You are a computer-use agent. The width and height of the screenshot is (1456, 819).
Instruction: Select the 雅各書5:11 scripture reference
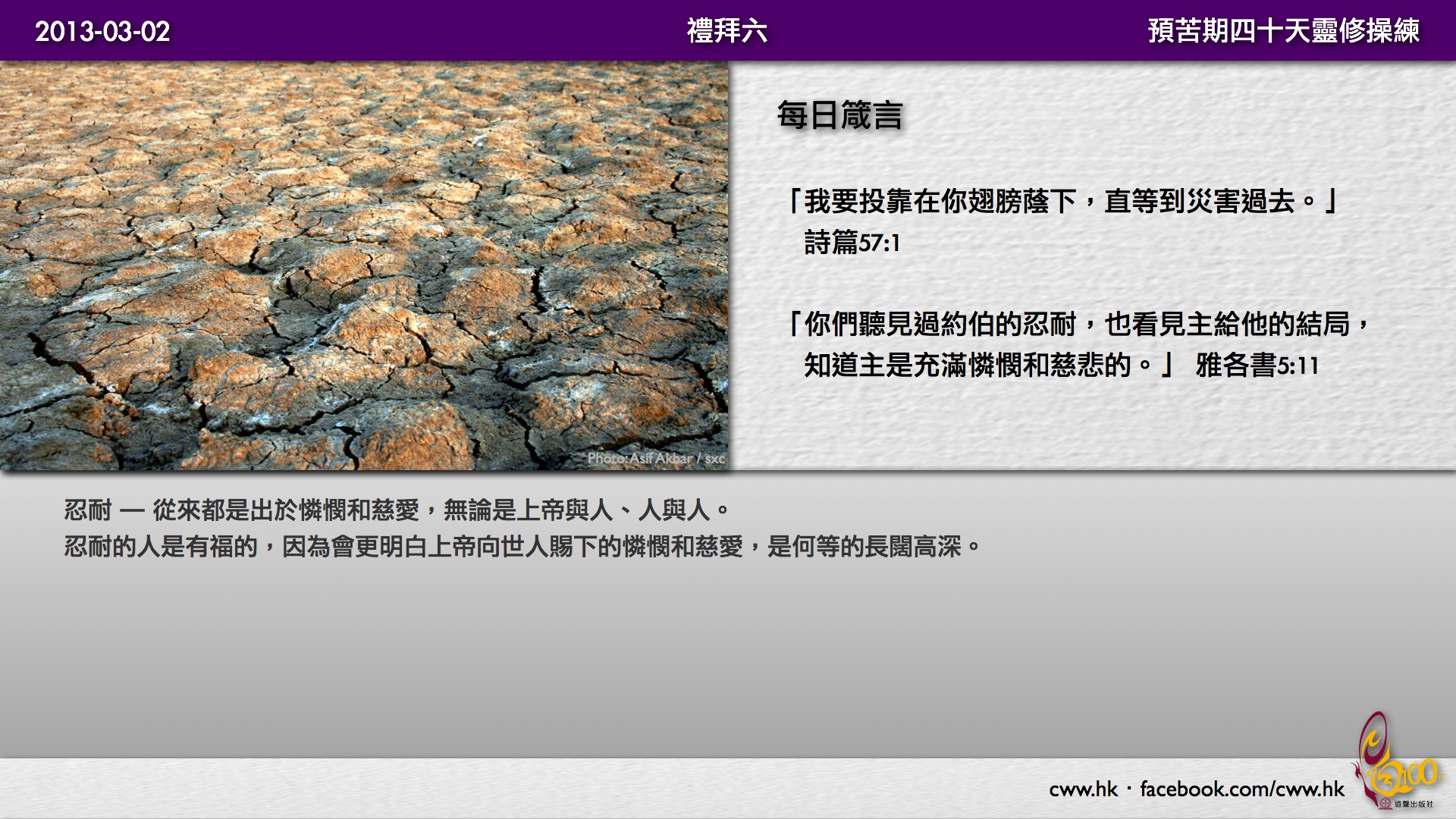point(1257,366)
